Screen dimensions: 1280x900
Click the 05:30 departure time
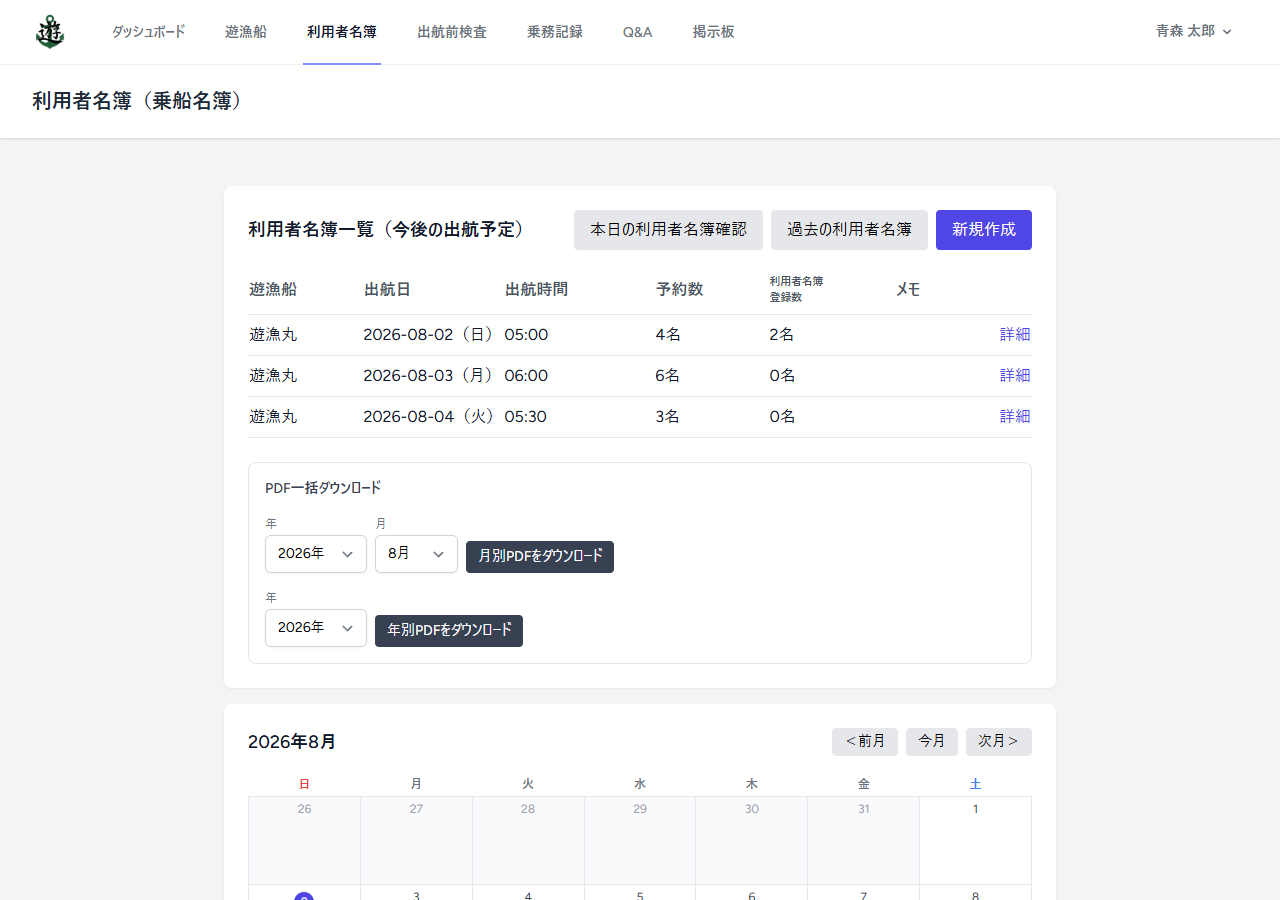[x=526, y=417]
